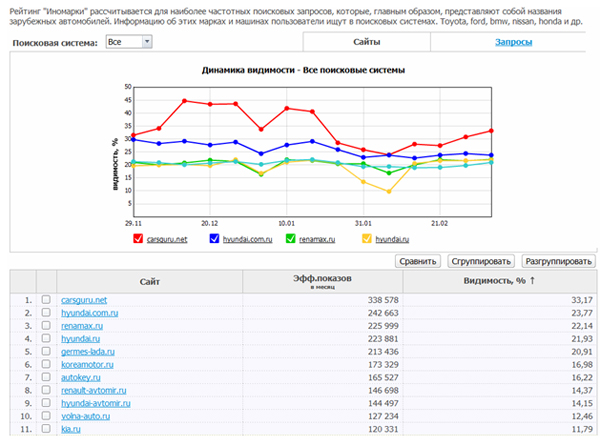600x446 pixels.
Task: Click the 16,98 visibility value
Action: pyautogui.click(x=582, y=365)
